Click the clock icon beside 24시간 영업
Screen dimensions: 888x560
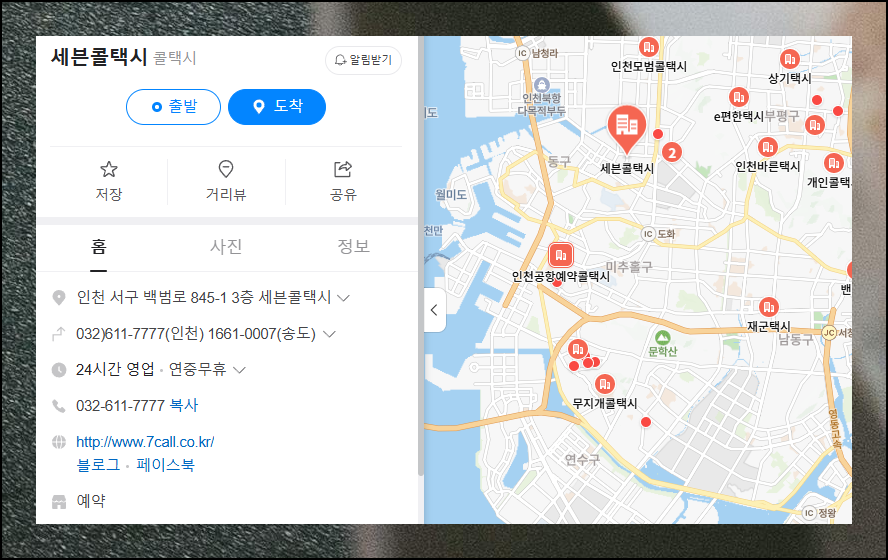coord(59,370)
